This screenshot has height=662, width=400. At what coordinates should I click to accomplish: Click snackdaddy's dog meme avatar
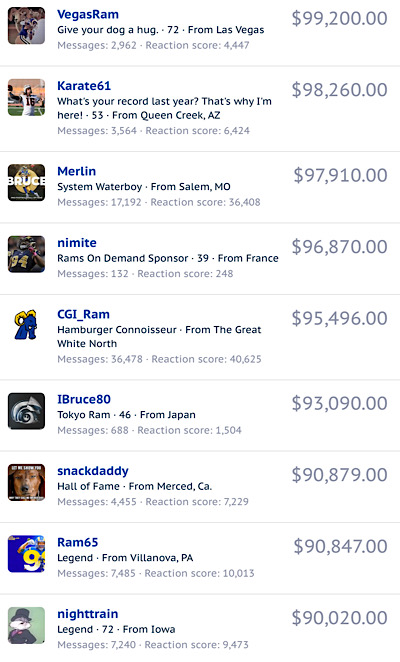26,482
